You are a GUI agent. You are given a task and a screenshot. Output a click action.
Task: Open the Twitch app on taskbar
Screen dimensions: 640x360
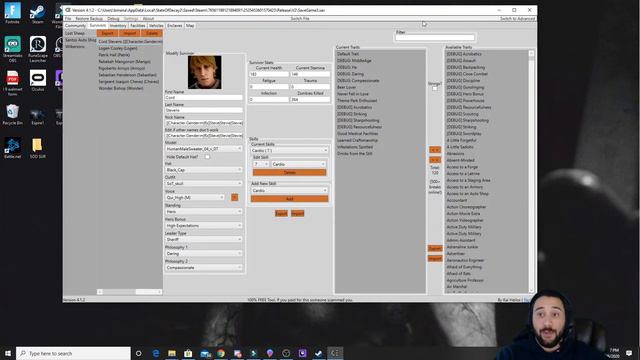click(x=302, y=353)
